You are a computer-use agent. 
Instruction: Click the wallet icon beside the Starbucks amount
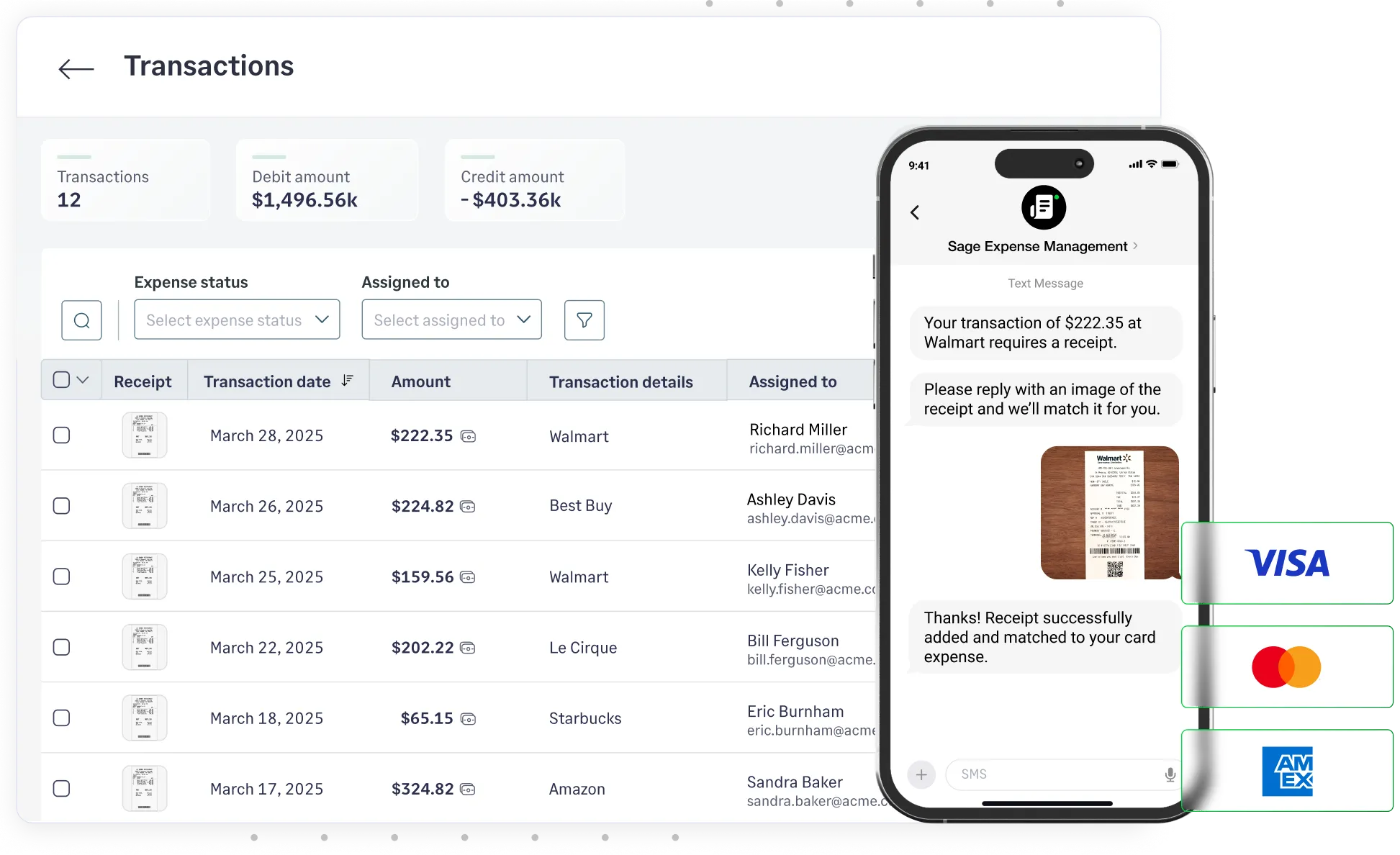[469, 718]
